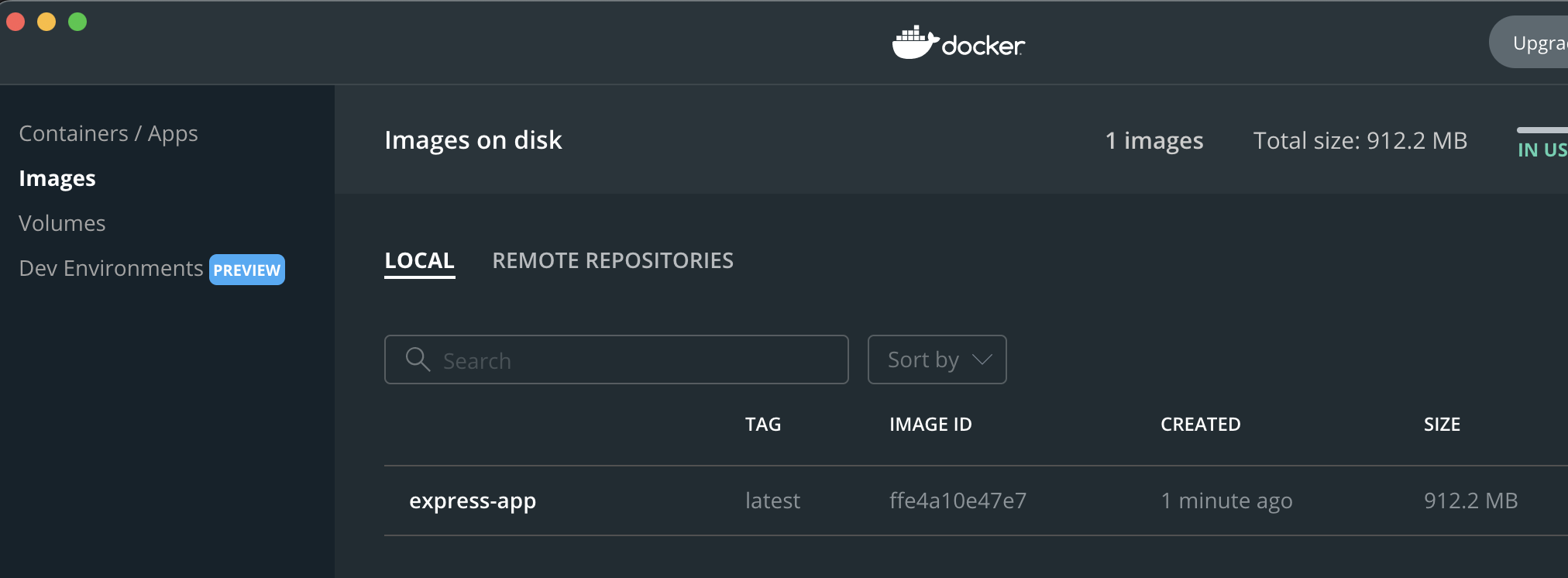The height and width of the screenshot is (578, 1568).
Task: Open the Sort by dropdown
Action: click(x=937, y=360)
